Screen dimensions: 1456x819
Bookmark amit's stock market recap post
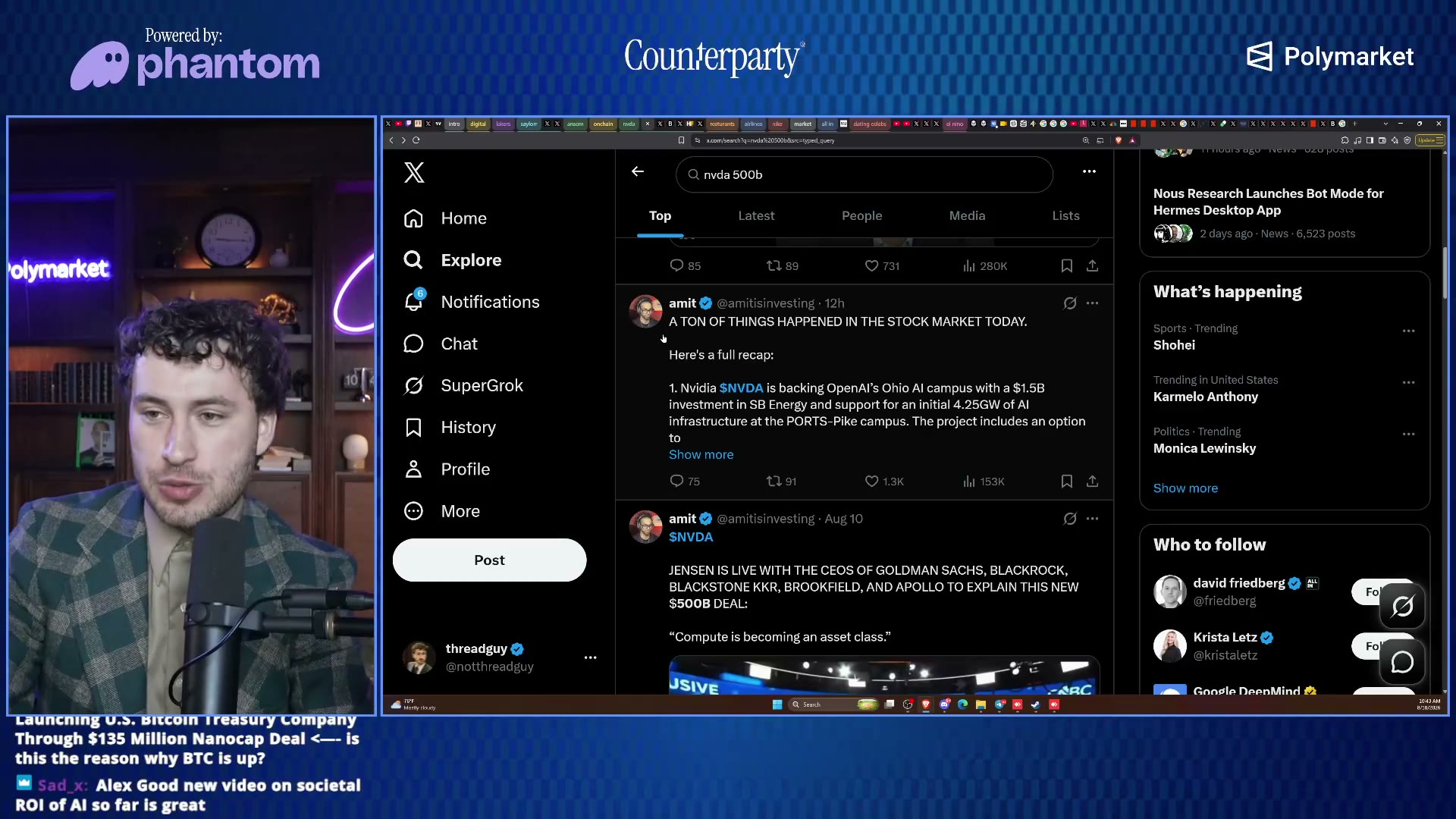click(x=1066, y=482)
